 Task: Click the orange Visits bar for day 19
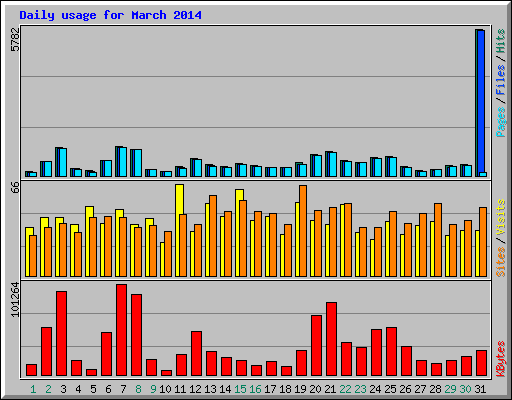303,231
